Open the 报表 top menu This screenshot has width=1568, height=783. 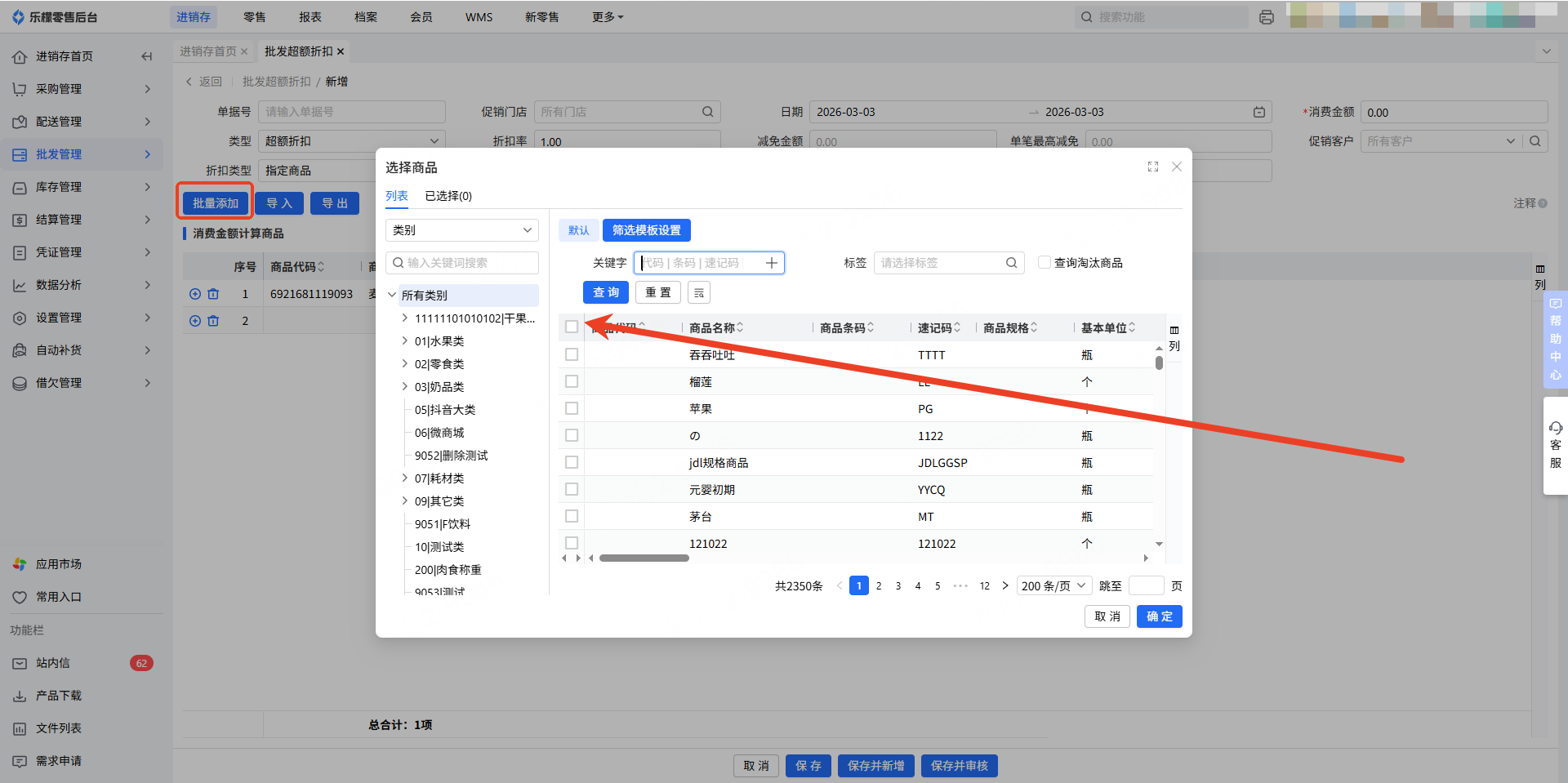pyautogui.click(x=310, y=17)
